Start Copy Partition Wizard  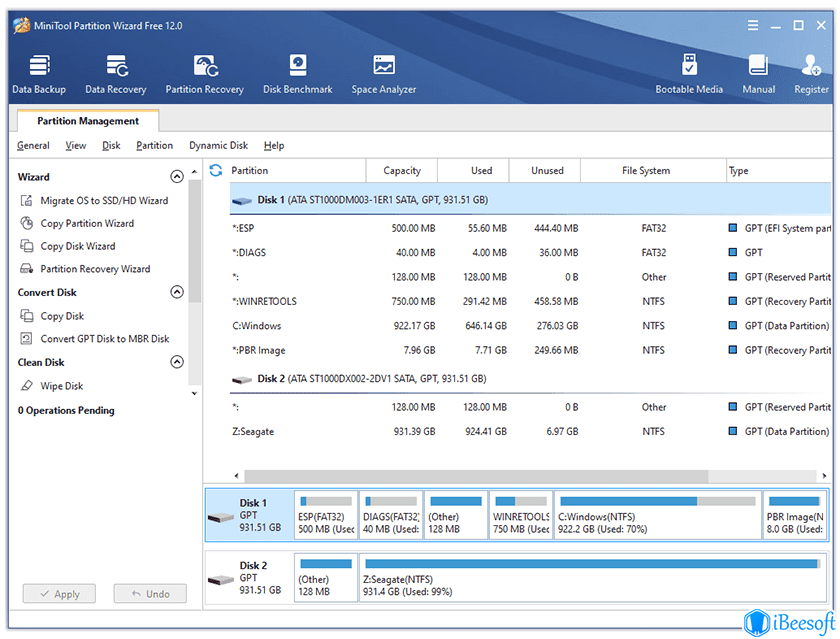pyautogui.click(x=77, y=223)
